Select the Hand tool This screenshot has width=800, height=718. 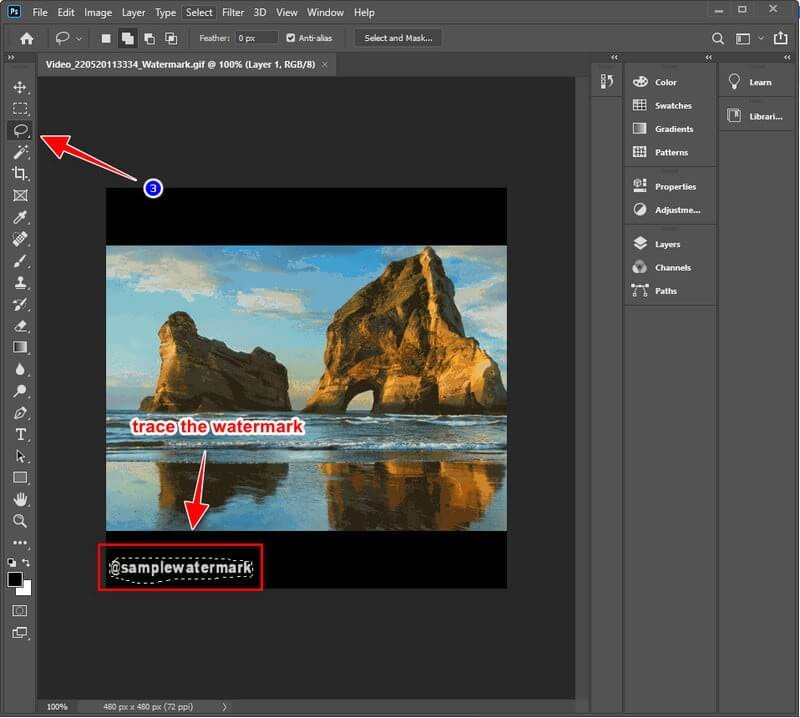click(x=20, y=499)
